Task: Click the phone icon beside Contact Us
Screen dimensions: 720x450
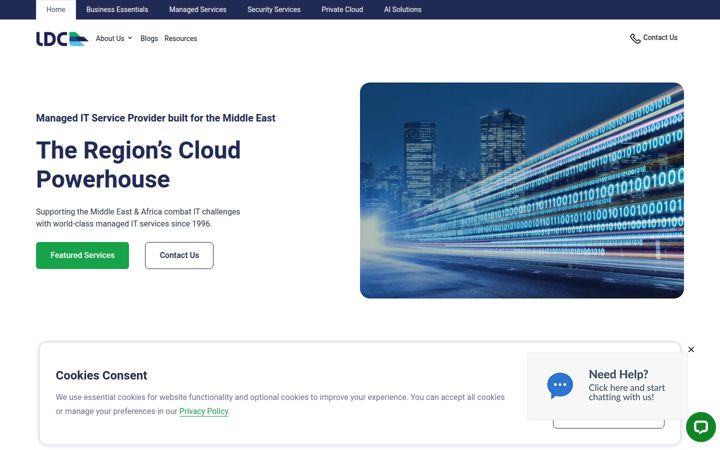Action: (635, 39)
